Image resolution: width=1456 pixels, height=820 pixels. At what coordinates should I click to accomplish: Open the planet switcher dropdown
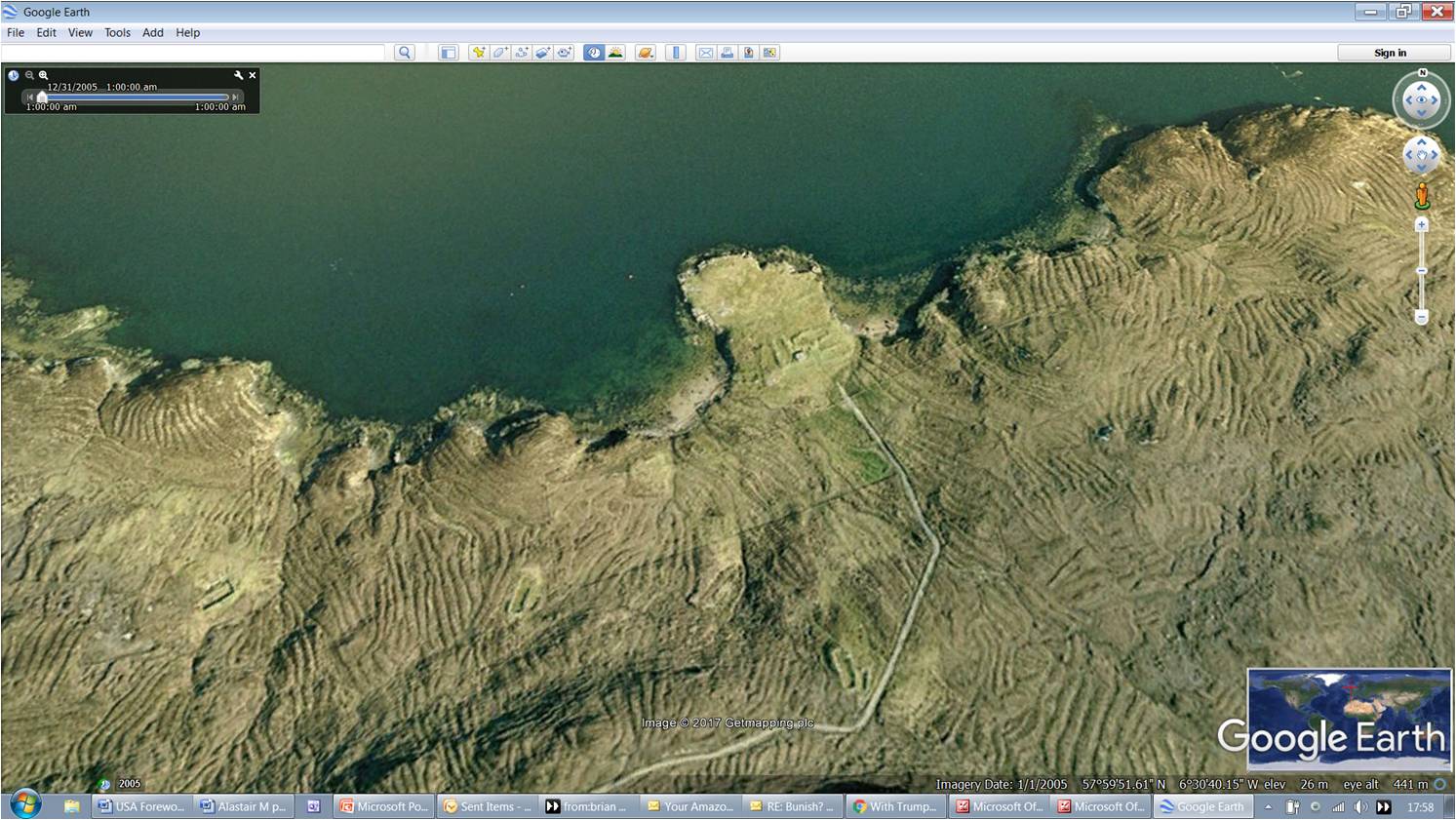pos(646,53)
